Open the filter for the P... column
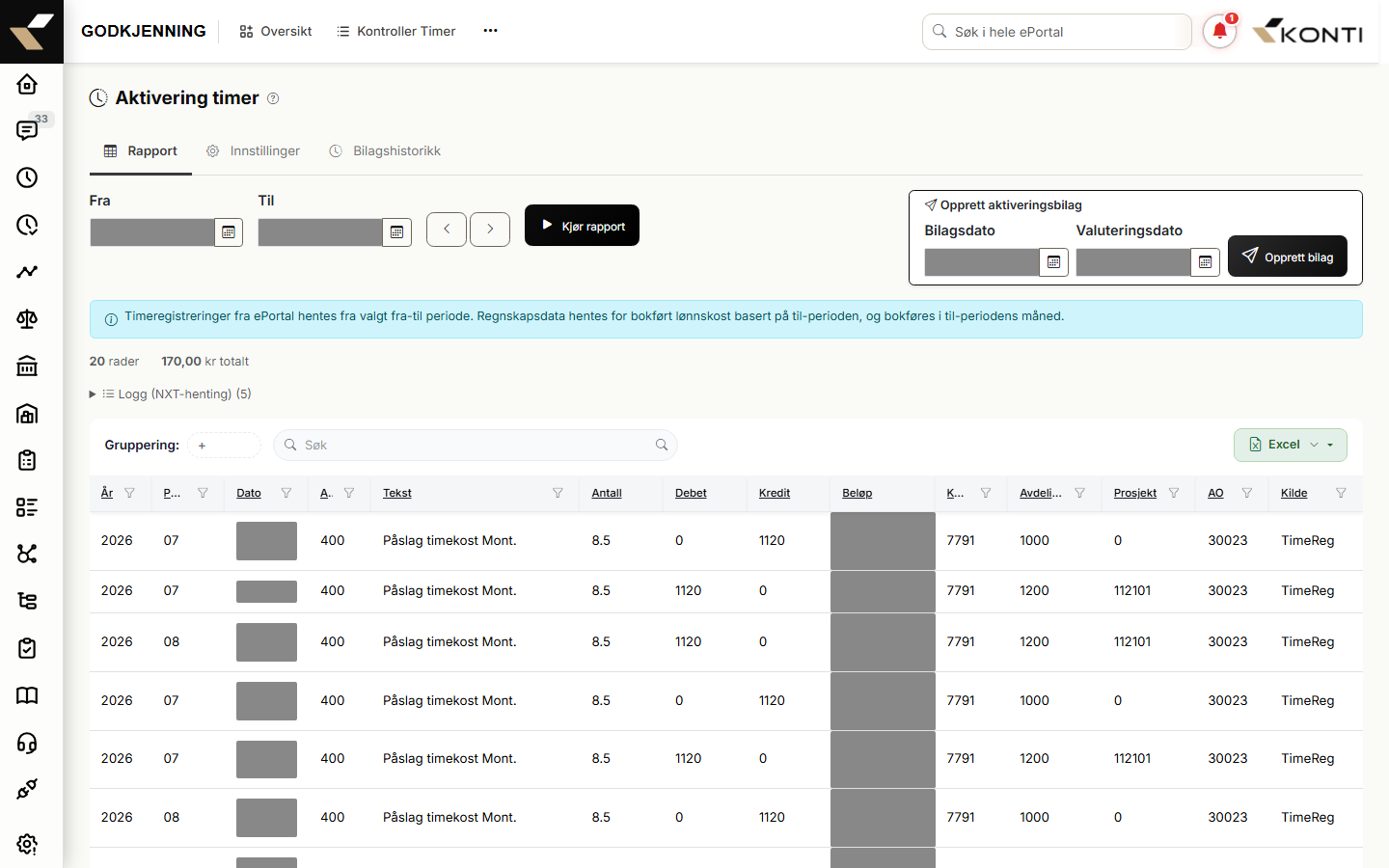Image resolution: width=1389 pixels, height=868 pixels. click(203, 493)
